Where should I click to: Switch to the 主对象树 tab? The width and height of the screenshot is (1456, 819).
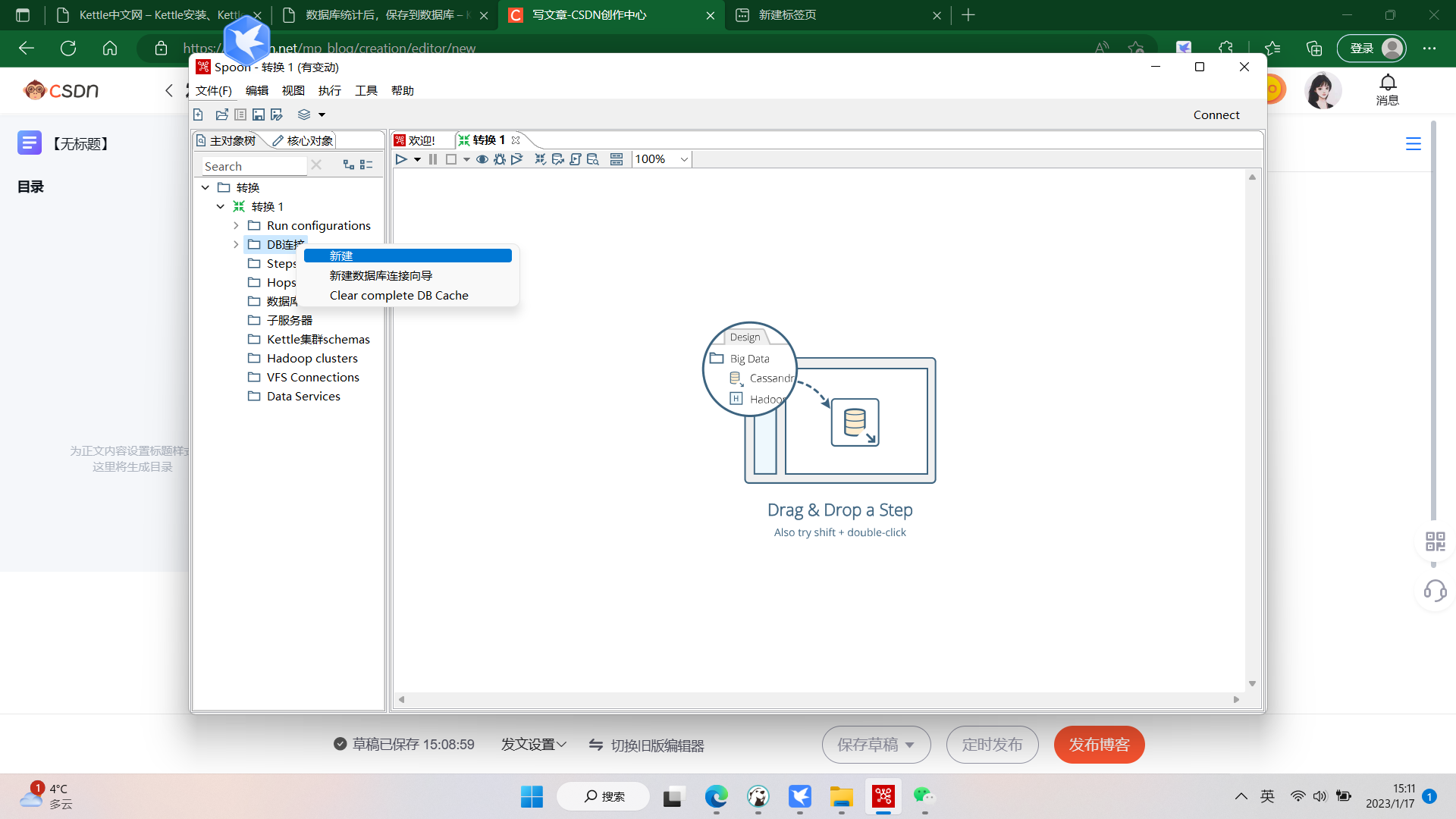226,140
